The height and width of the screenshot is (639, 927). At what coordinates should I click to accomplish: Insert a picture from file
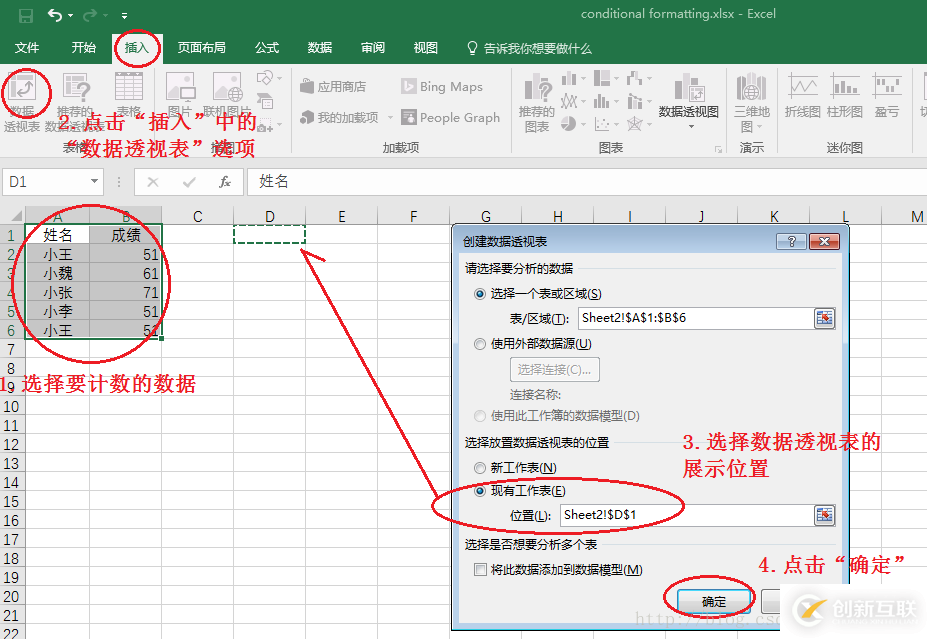click(180, 95)
